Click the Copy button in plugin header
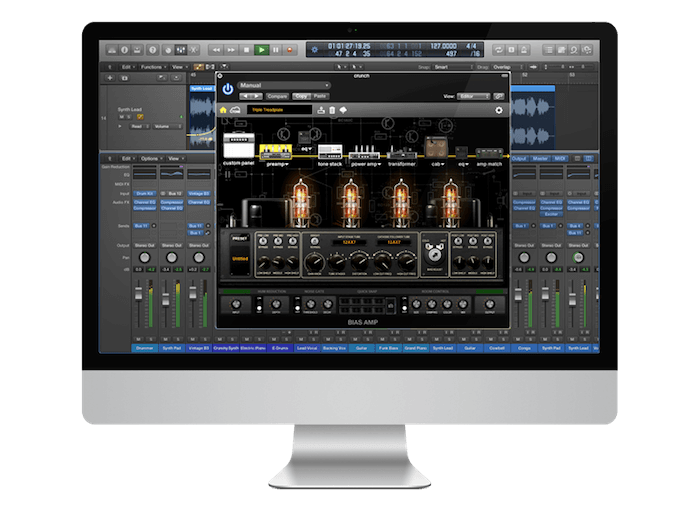 (301, 96)
